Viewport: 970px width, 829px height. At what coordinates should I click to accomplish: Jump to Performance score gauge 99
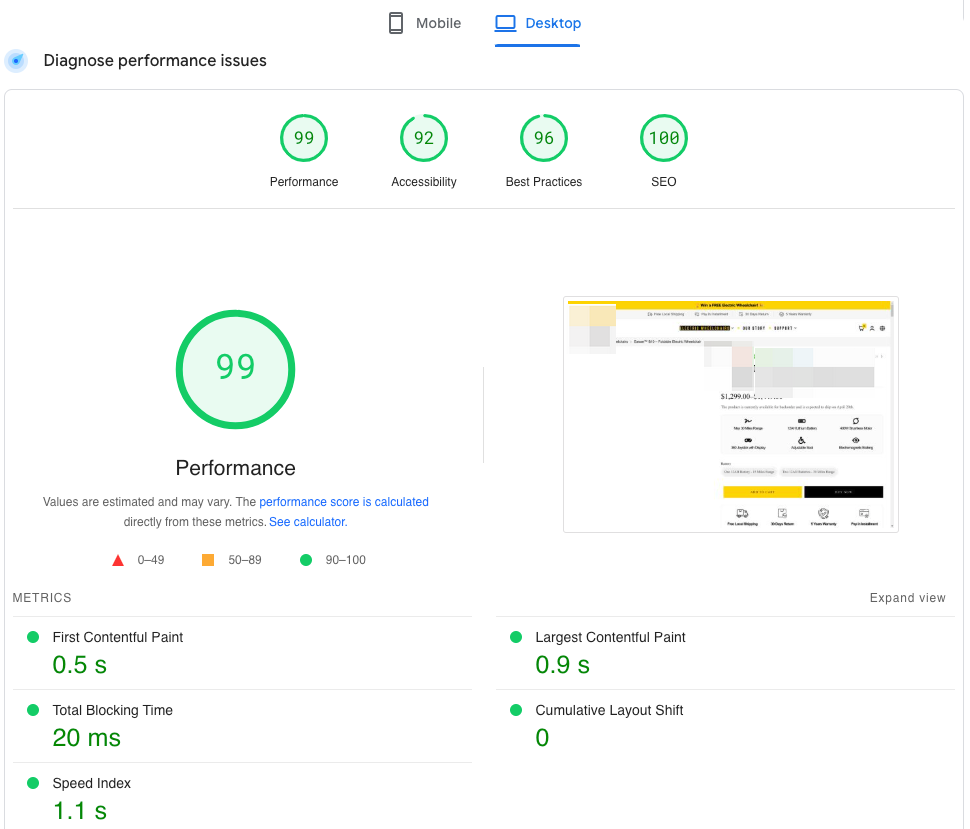pos(304,139)
